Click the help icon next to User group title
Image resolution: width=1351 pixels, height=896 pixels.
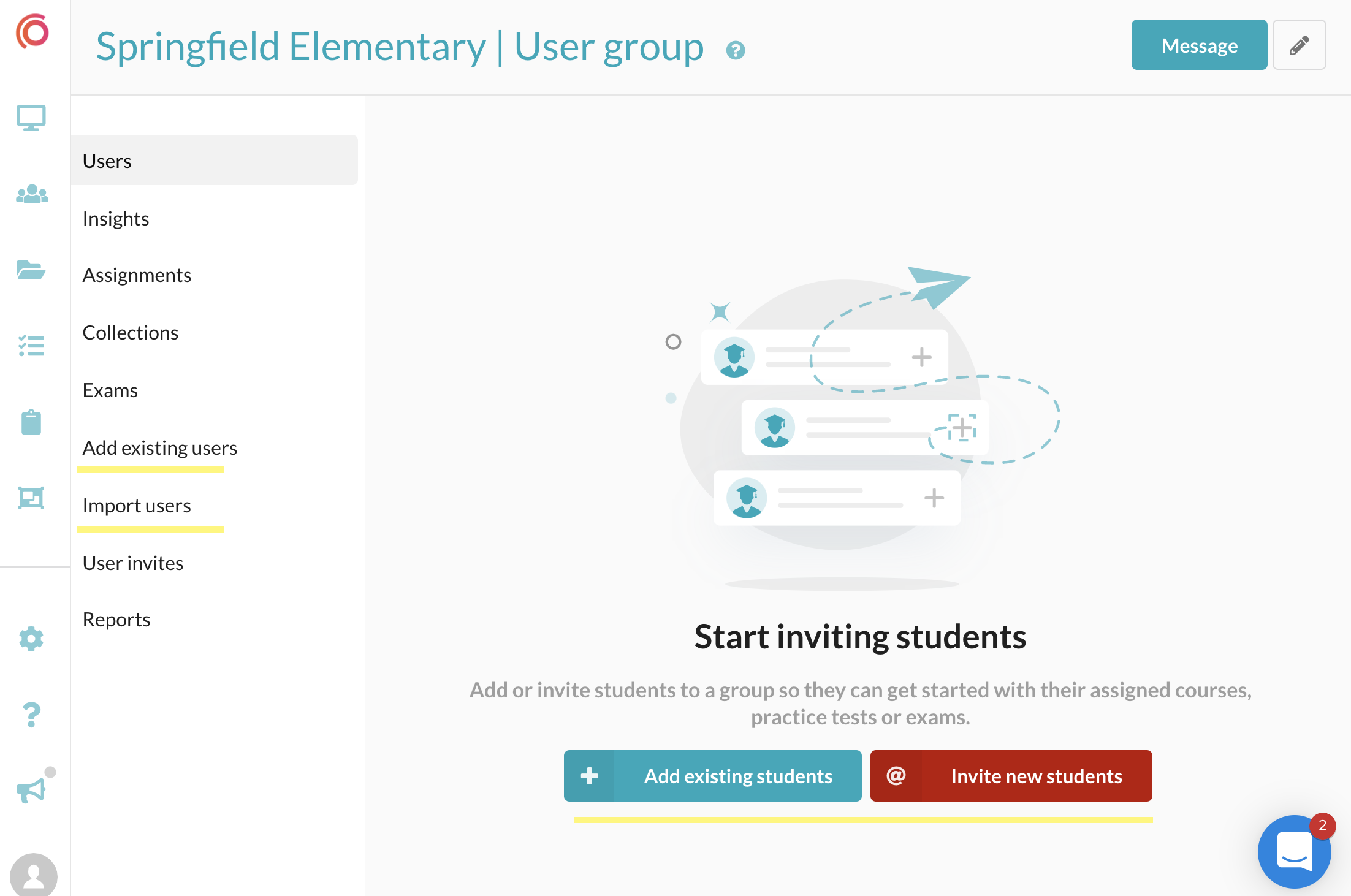735,50
